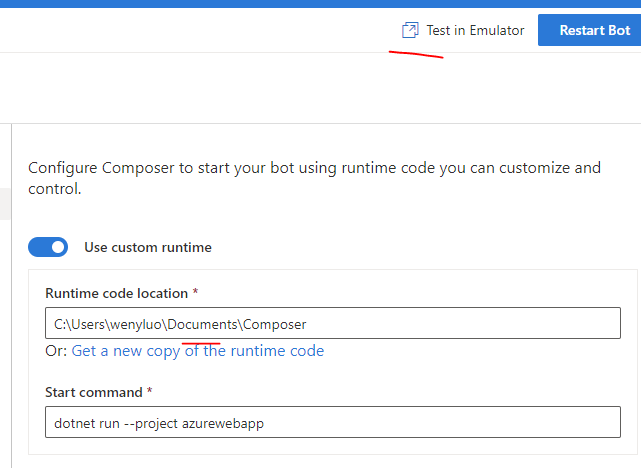Click the Test in Emulator pop-out icon
The image size is (641, 468).
[x=409, y=30]
